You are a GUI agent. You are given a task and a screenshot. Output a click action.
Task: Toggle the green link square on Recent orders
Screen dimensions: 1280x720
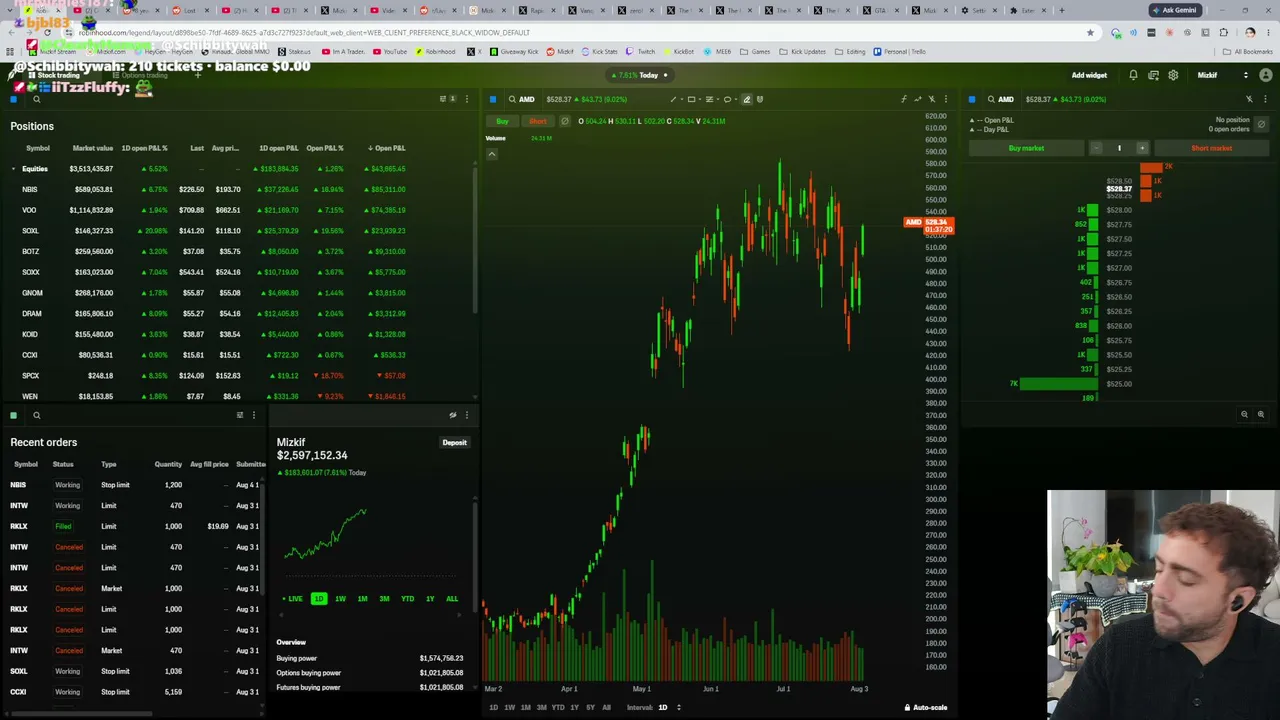tap(14, 415)
